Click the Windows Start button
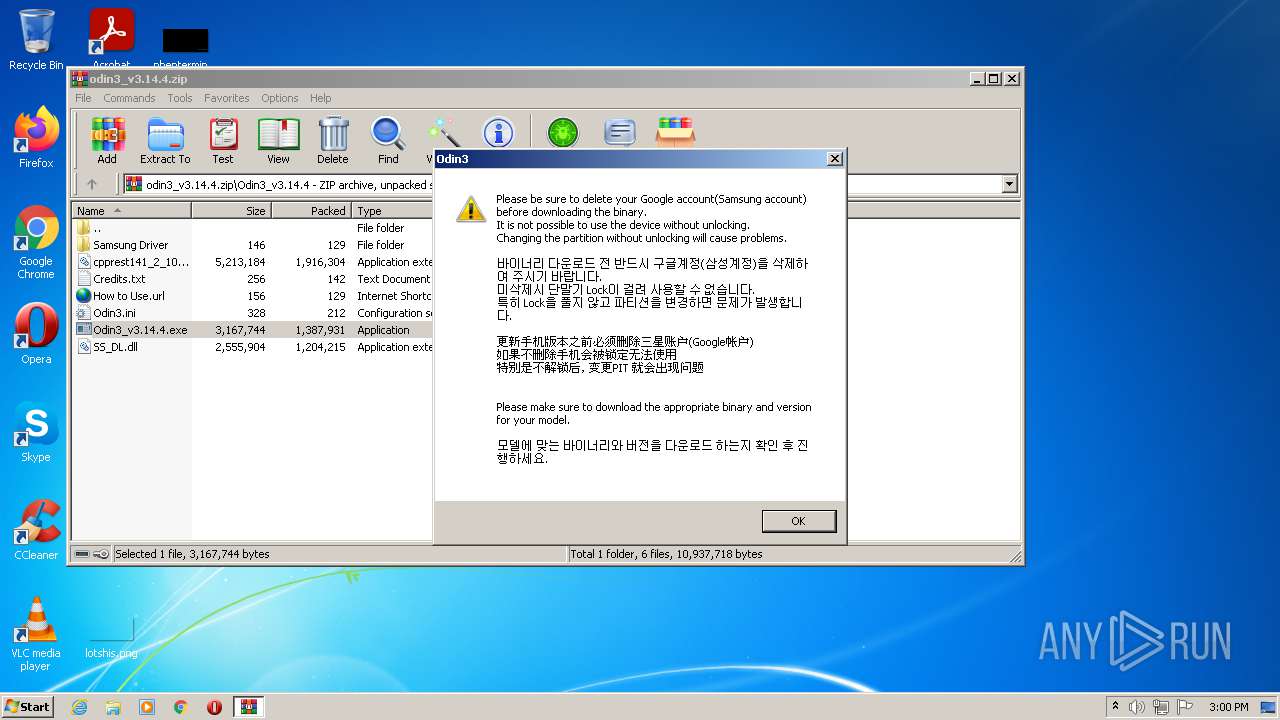This screenshot has height=720, width=1280. pyautogui.click(x=27, y=706)
